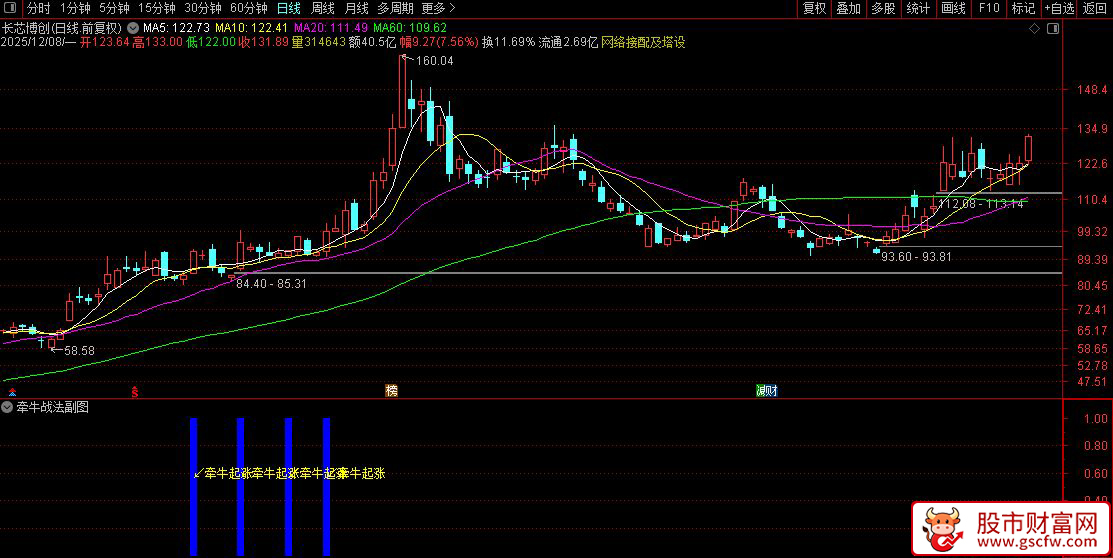This screenshot has height=558, width=1113.
Task: Click the diamond icon above the price axis
Action: coord(1034,28)
